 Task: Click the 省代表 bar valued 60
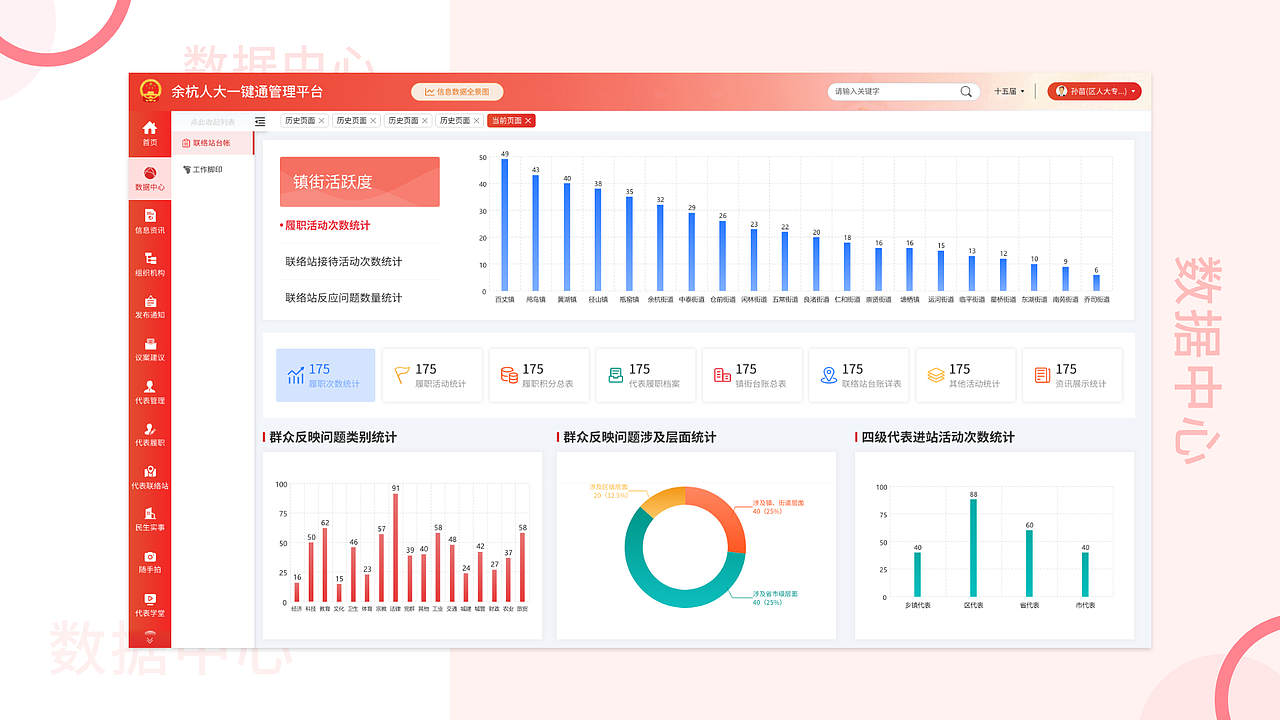pyautogui.click(x=1029, y=564)
